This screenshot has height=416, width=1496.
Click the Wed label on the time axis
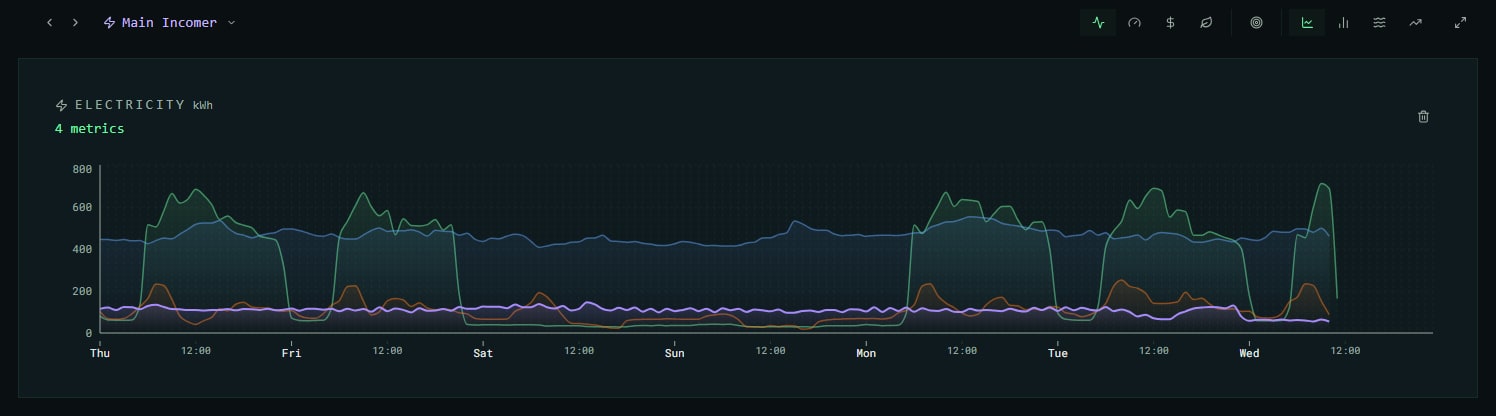pos(1249,353)
